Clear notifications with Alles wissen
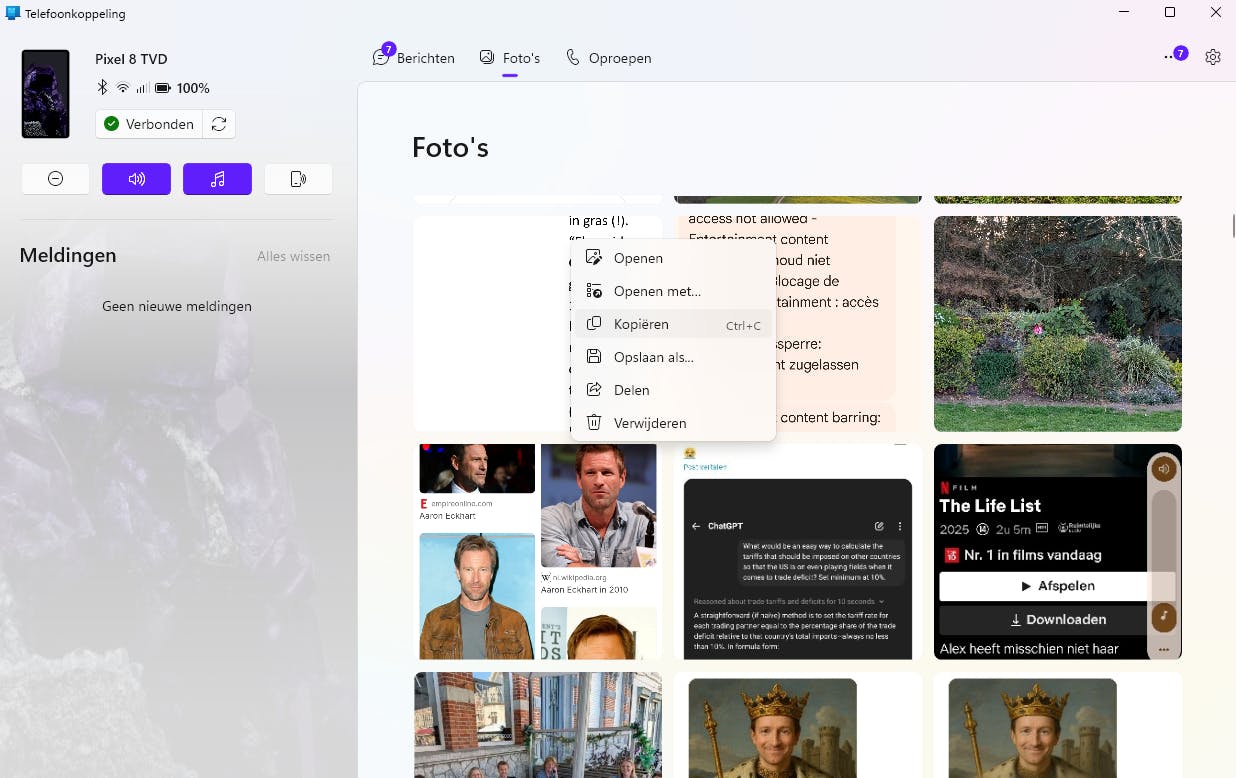Image resolution: width=1236 pixels, height=778 pixels. pyautogui.click(x=293, y=256)
